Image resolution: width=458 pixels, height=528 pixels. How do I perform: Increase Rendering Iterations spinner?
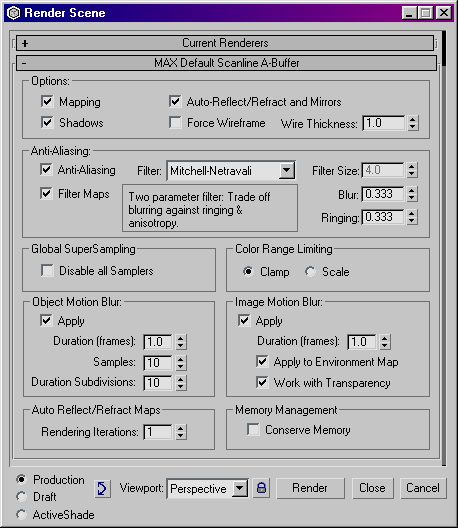[x=181, y=428]
